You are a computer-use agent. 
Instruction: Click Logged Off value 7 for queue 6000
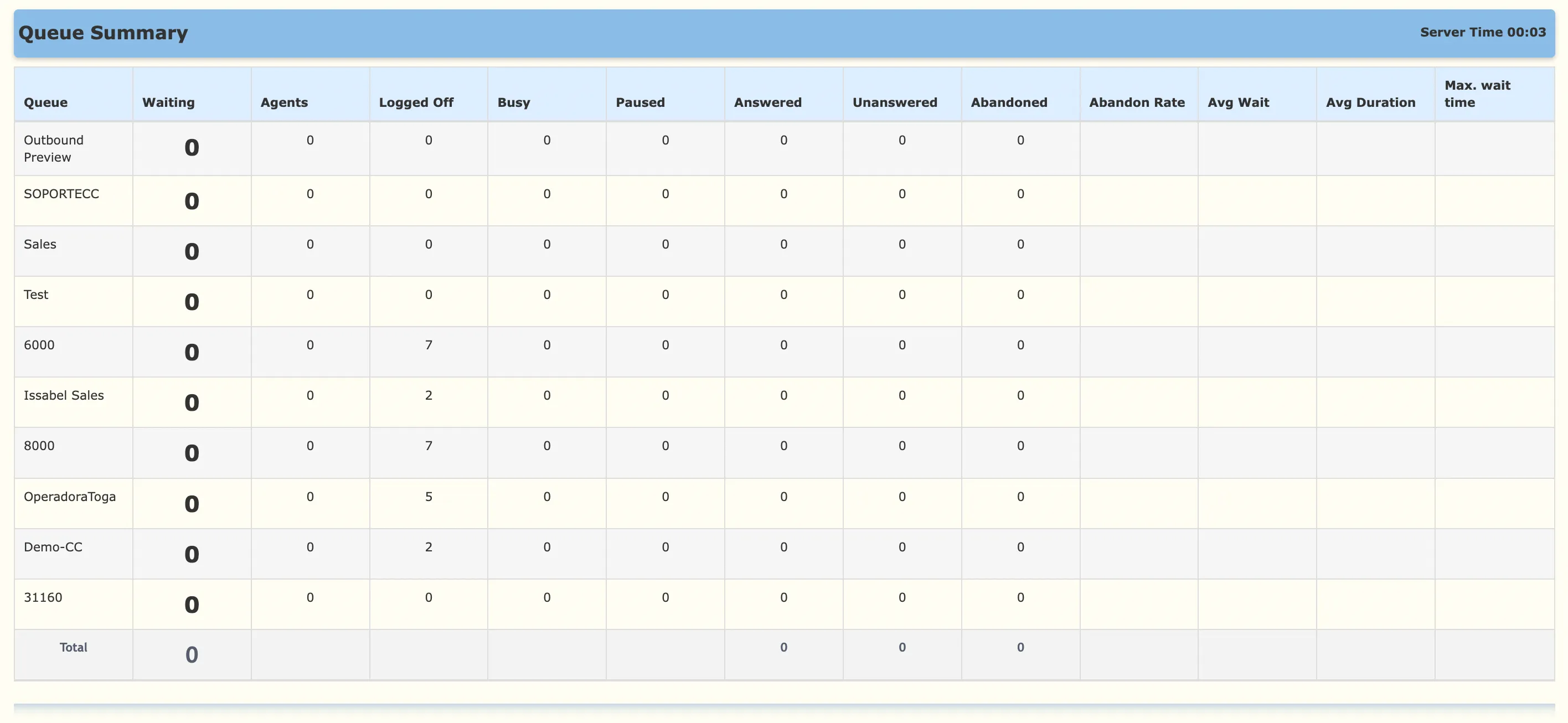(x=429, y=345)
